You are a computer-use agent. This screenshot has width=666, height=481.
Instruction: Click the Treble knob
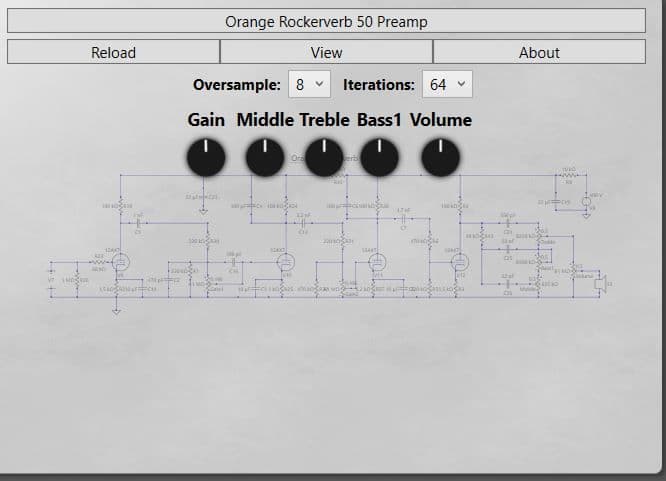click(x=323, y=157)
